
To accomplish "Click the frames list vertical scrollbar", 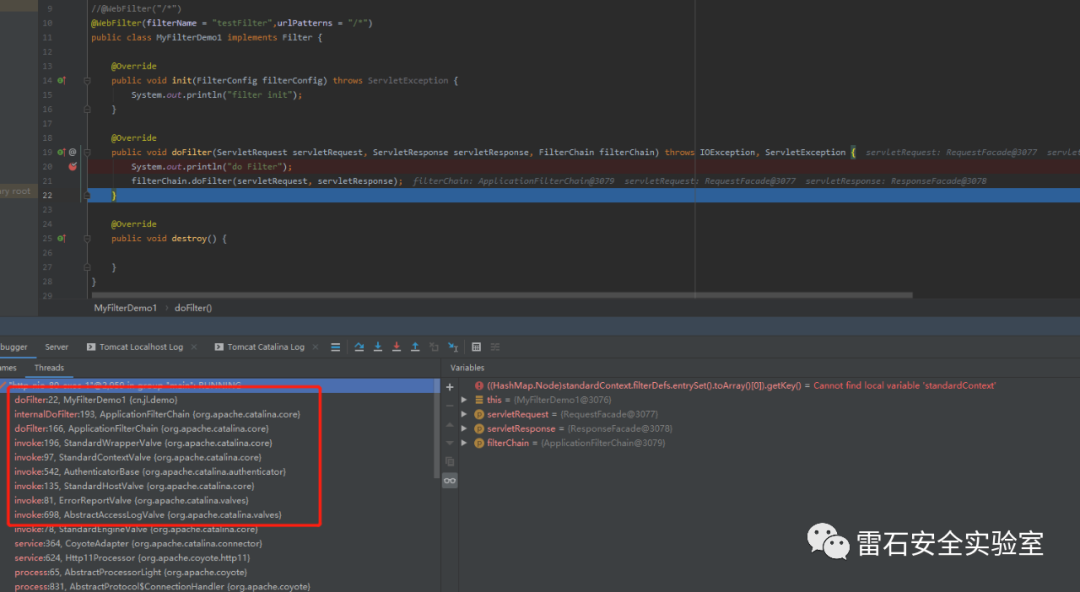I will pos(437,429).
